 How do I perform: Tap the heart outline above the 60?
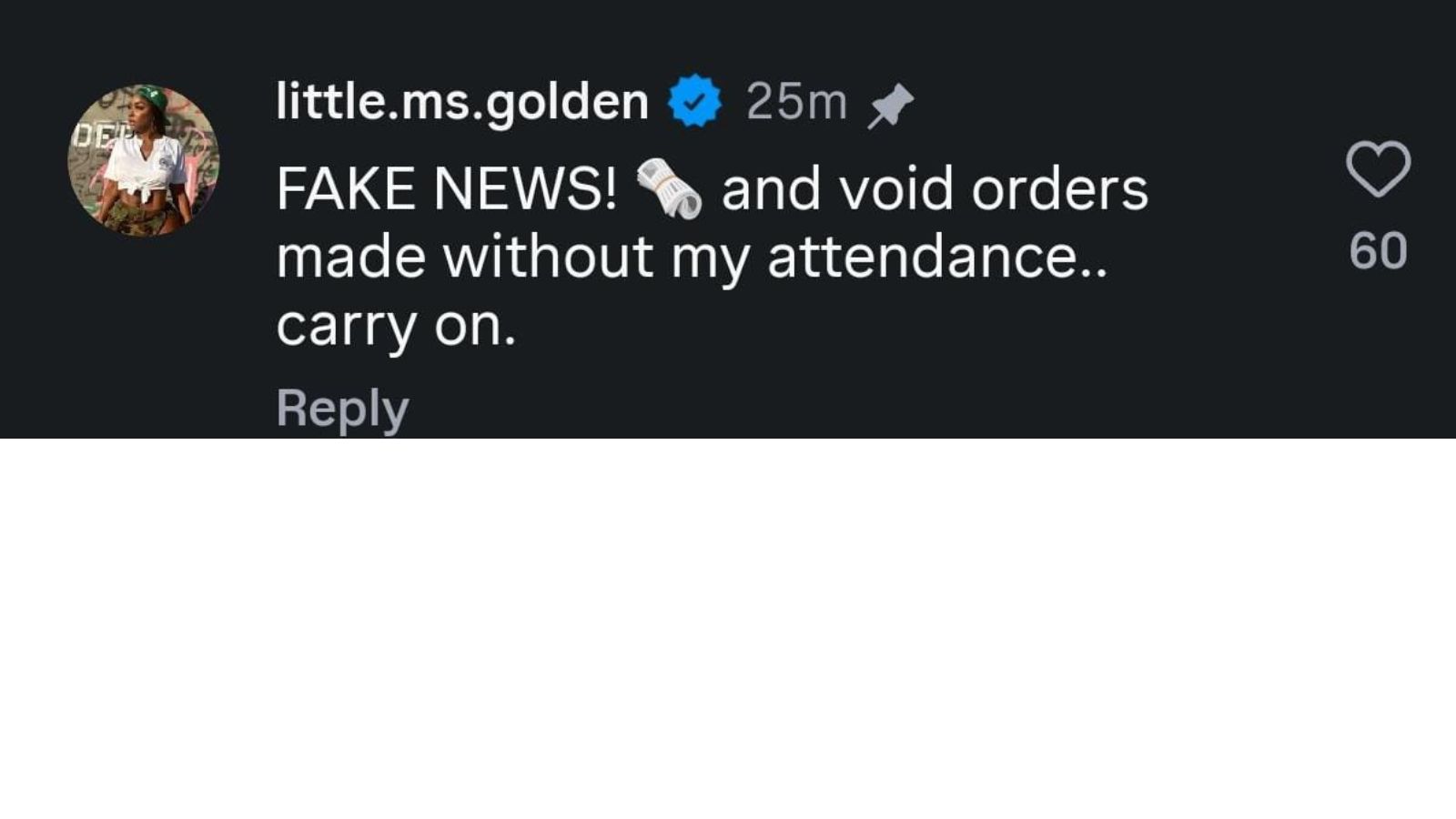[1378, 169]
